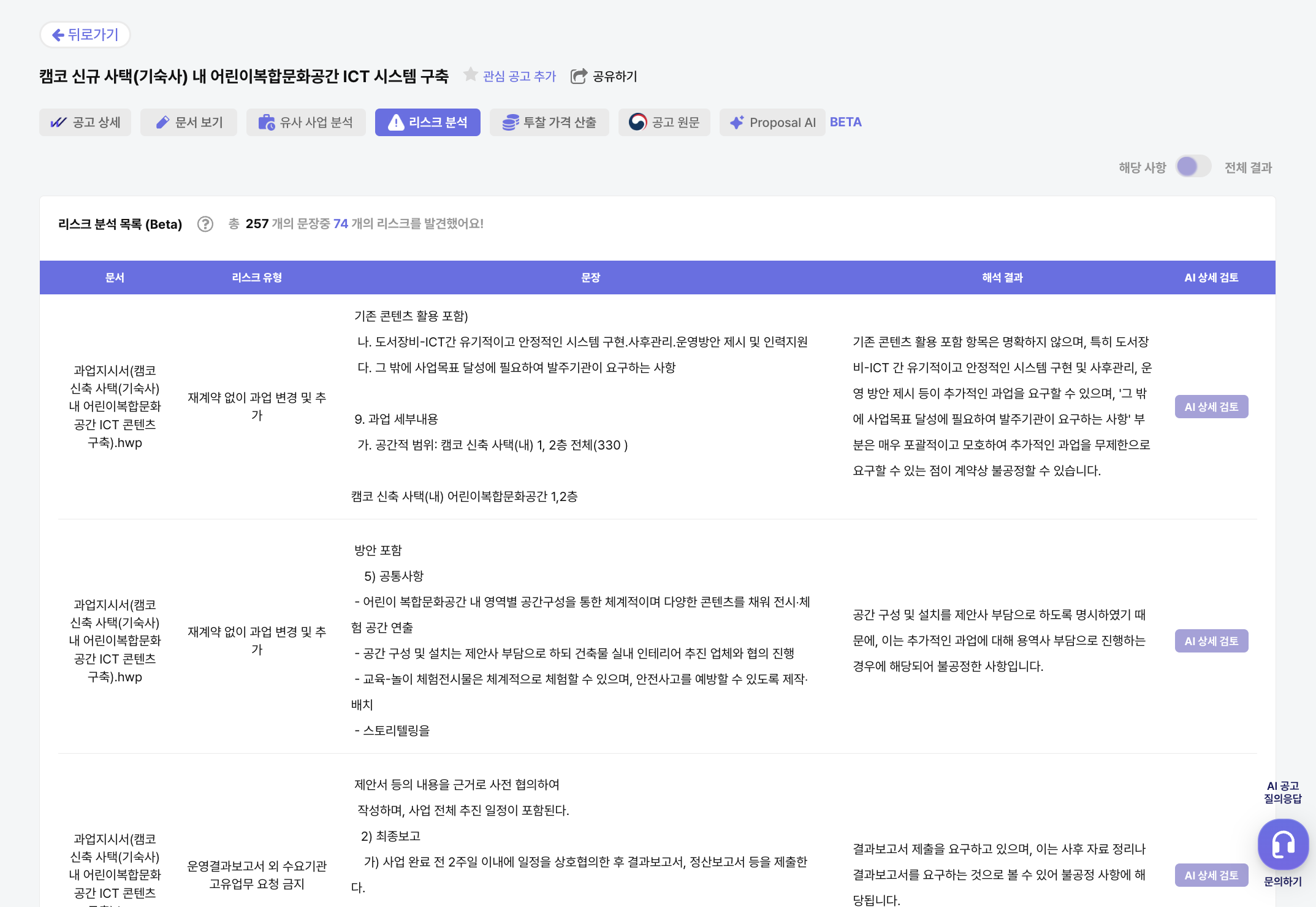Click the 리스크 유형 column header
This screenshot has width=1316, height=907.
(257, 278)
